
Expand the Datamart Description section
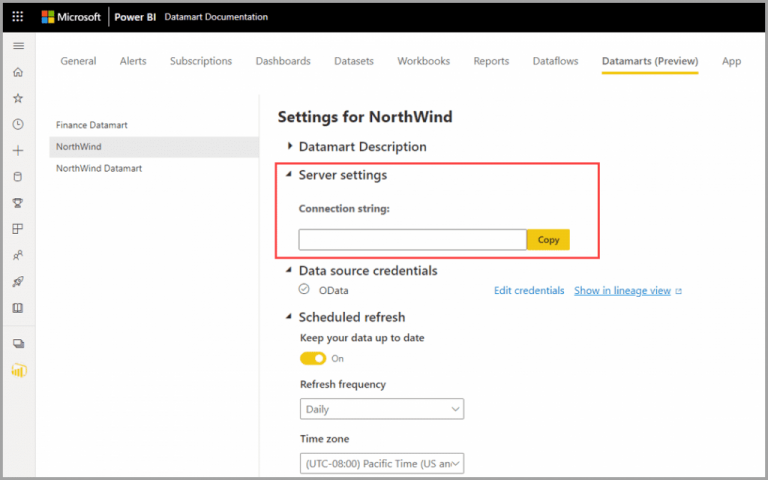(x=289, y=146)
